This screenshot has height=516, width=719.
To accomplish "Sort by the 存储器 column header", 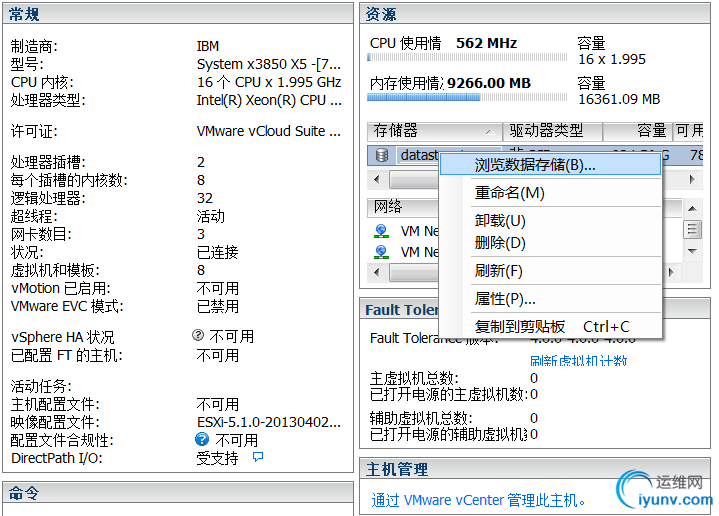I will 434,131.
